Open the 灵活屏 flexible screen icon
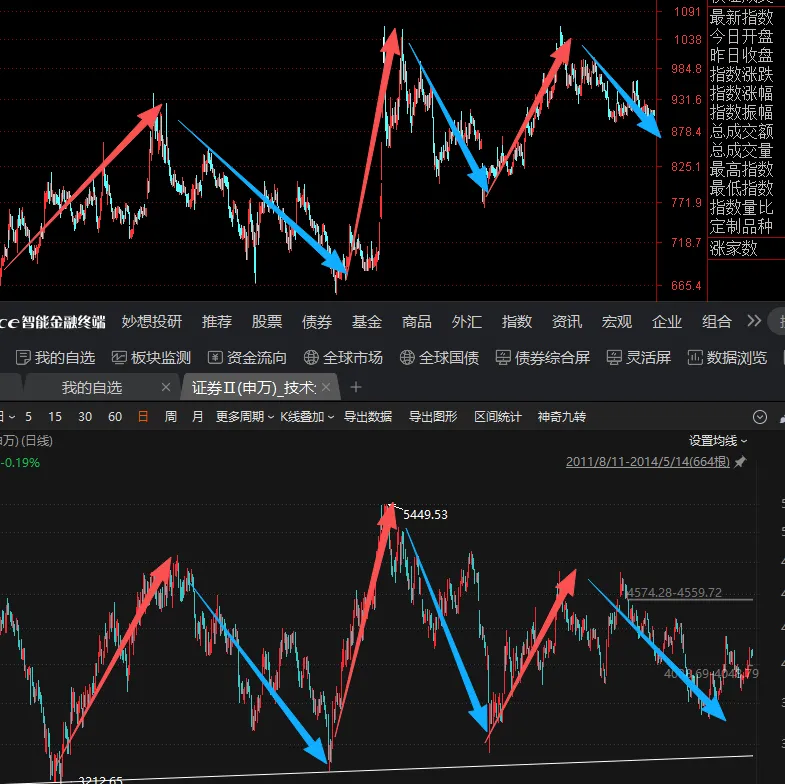This screenshot has width=785, height=784. pos(614,357)
